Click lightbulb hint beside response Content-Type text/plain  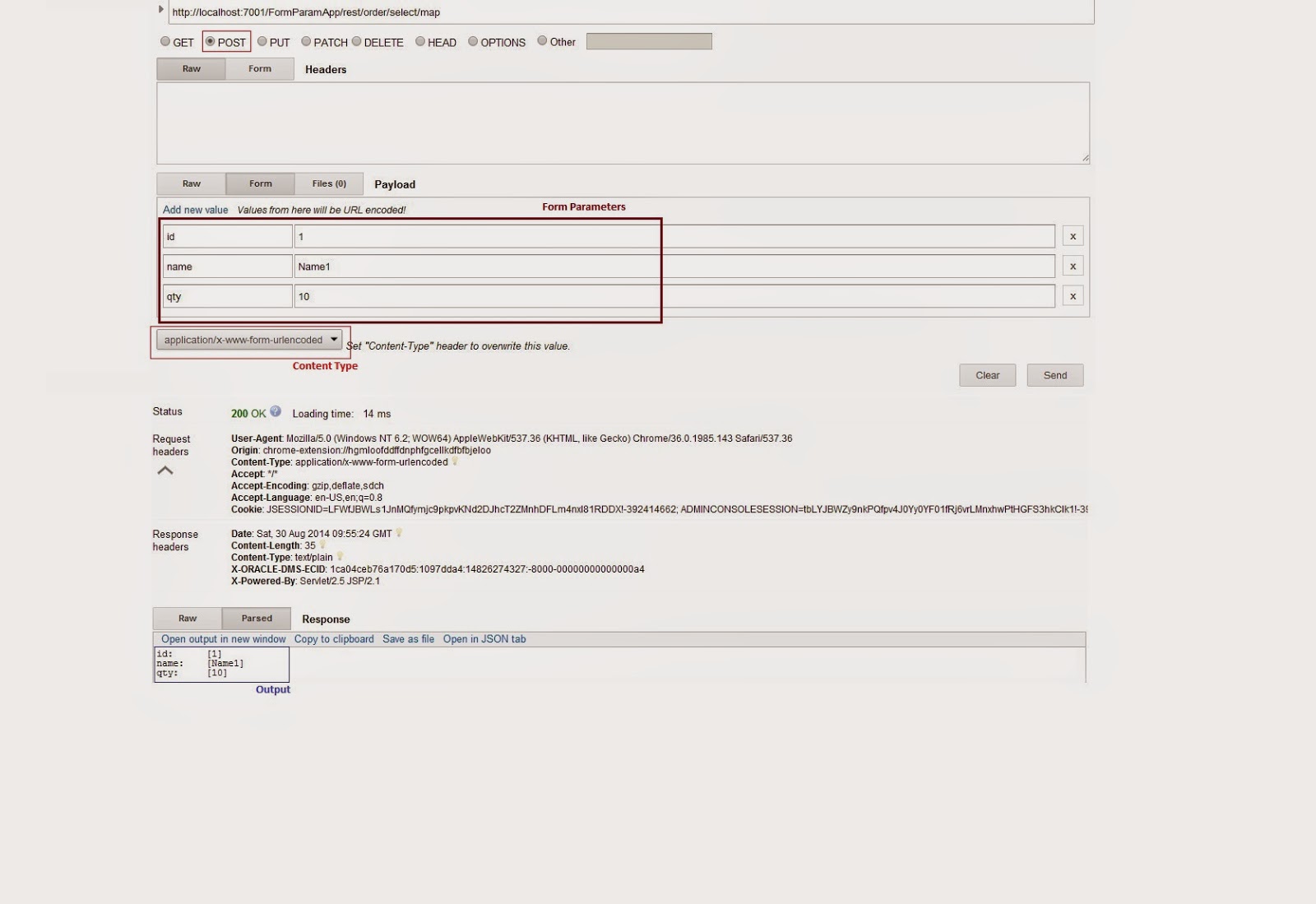coord(340,557)
